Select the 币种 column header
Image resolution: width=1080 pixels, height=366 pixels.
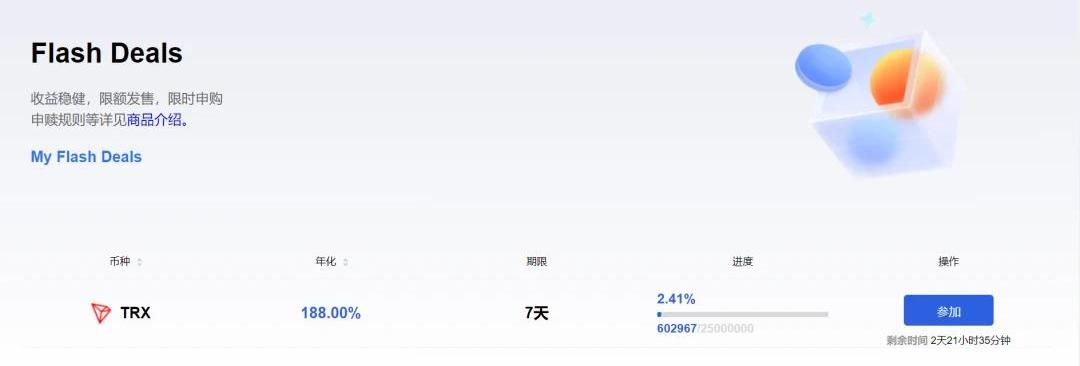(x=120, y=262)
